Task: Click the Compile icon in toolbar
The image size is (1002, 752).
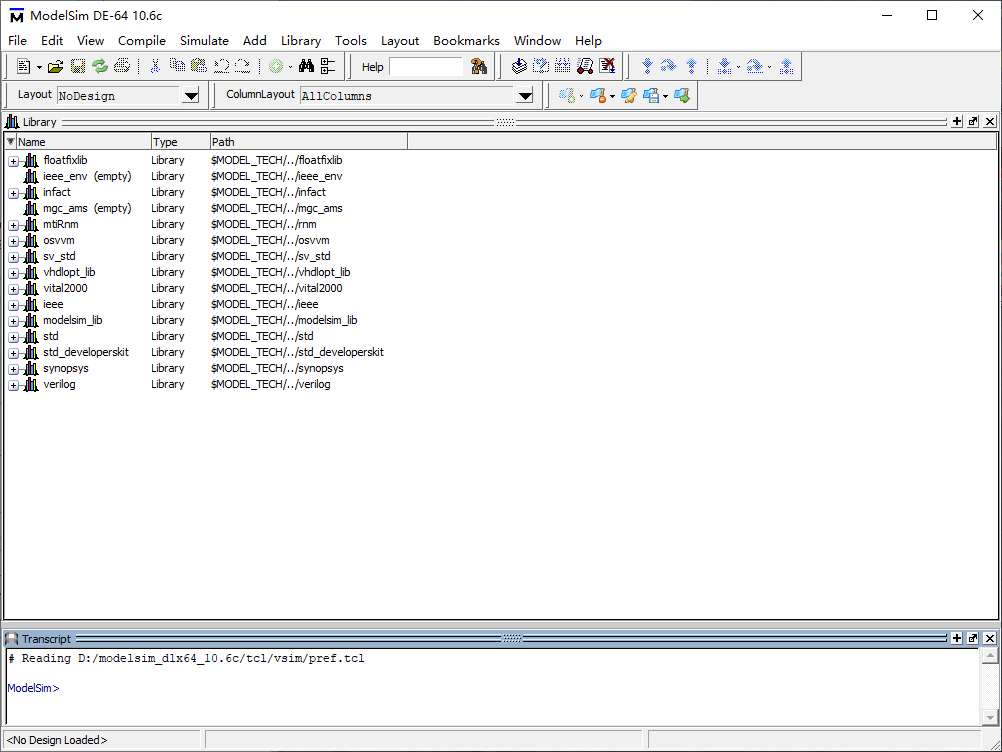Action: point(520,66)
